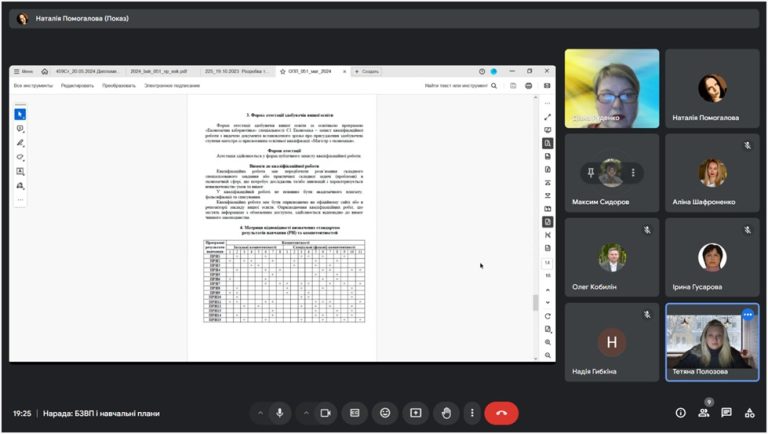Viewport: 768px width, 434px height.
Task: Open the meeting activities panel
Action: pos(749,413)
